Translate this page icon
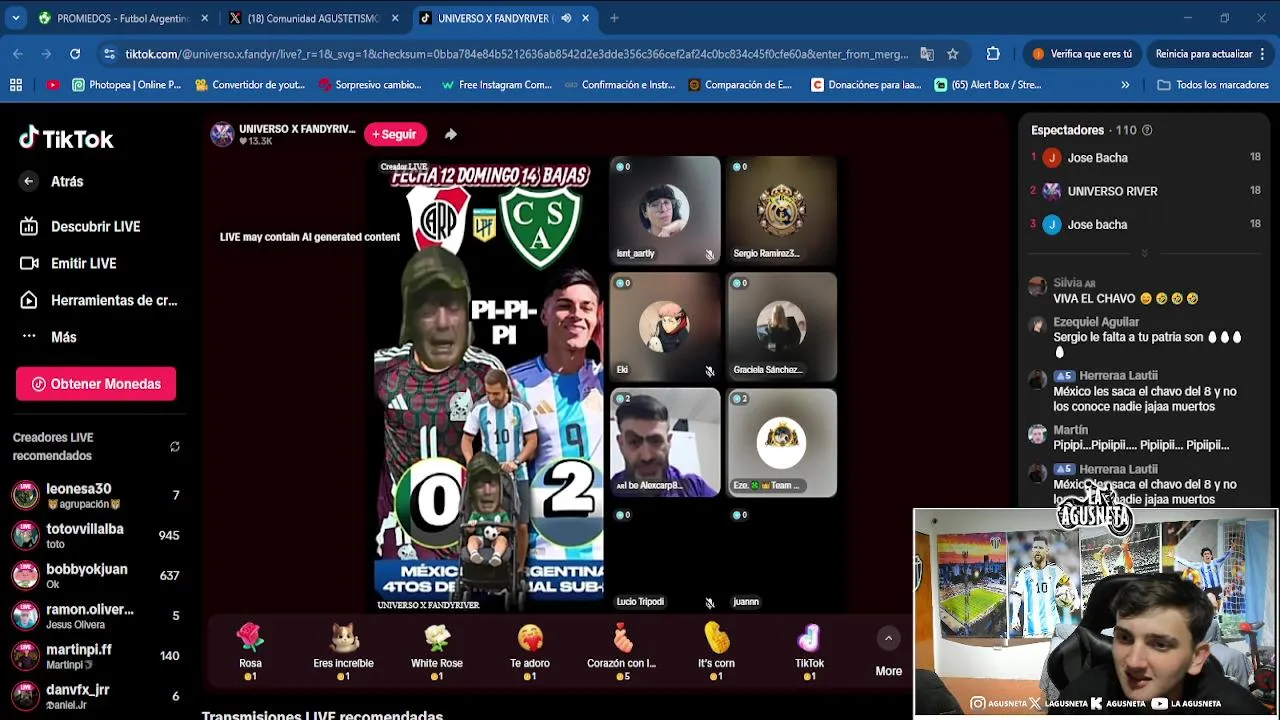The height and width of the screenshot is (720, 1280). pos(927,54)
